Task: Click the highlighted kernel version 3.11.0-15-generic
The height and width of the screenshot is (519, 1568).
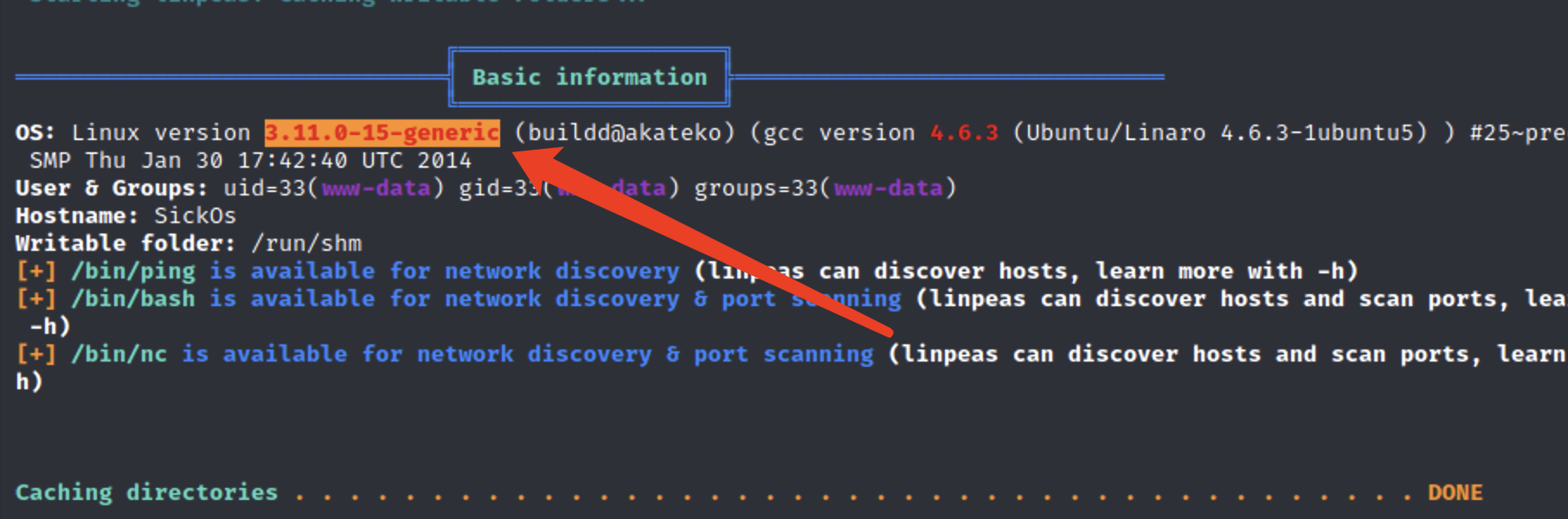Action: tap(382, 132)
